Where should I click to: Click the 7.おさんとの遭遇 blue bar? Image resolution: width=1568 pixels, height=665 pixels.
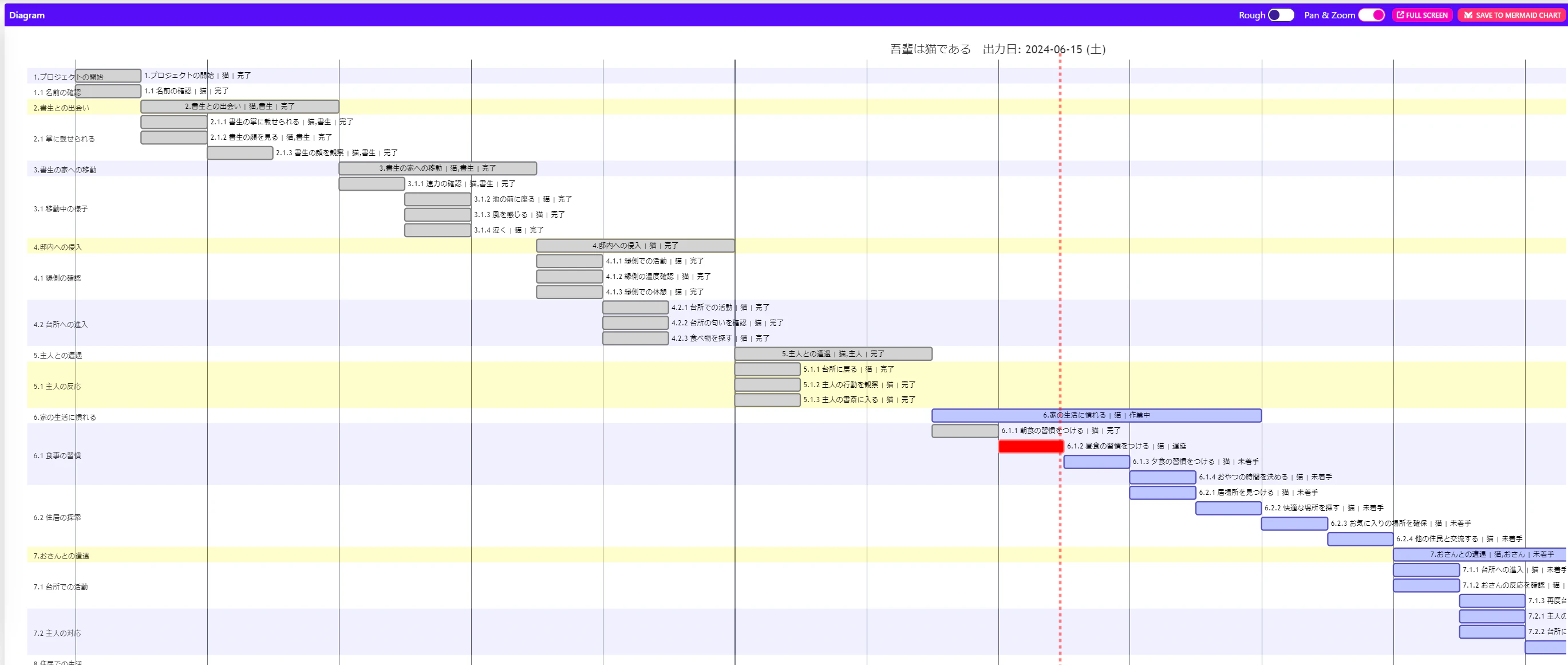click(x=1479, y=555)
